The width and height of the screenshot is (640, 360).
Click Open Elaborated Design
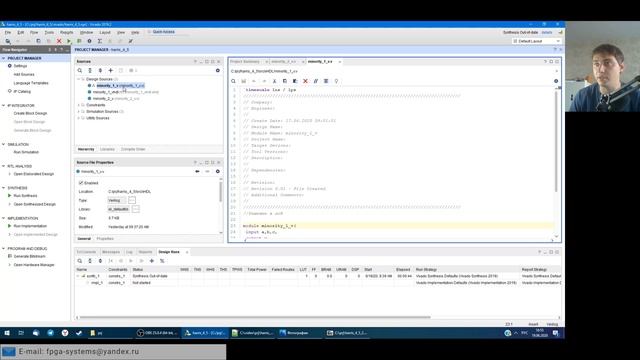point(33,174)
